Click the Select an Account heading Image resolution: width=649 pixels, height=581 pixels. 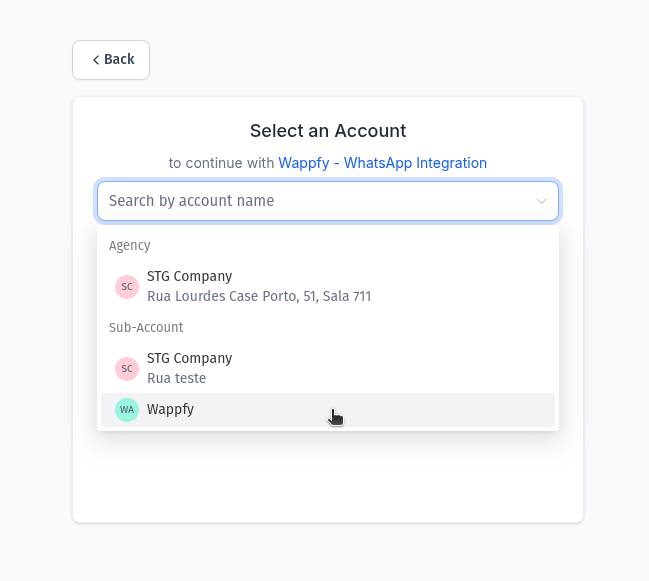coord(328,131)
